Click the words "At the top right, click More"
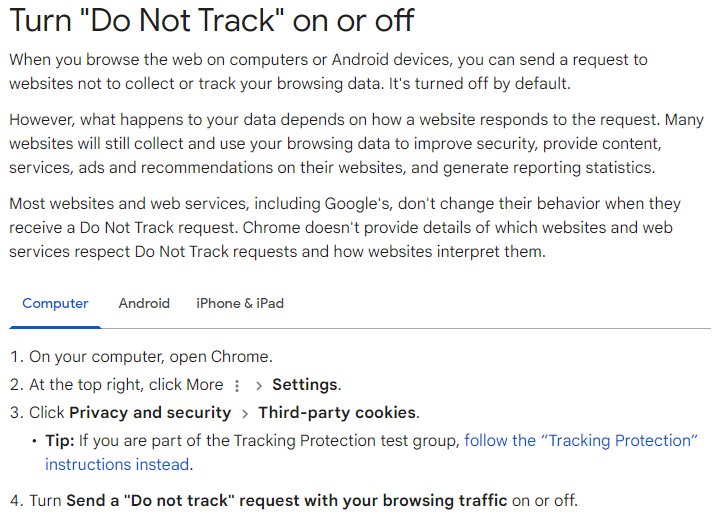This screenshot has height=527, width=727. tap(126, 385)
